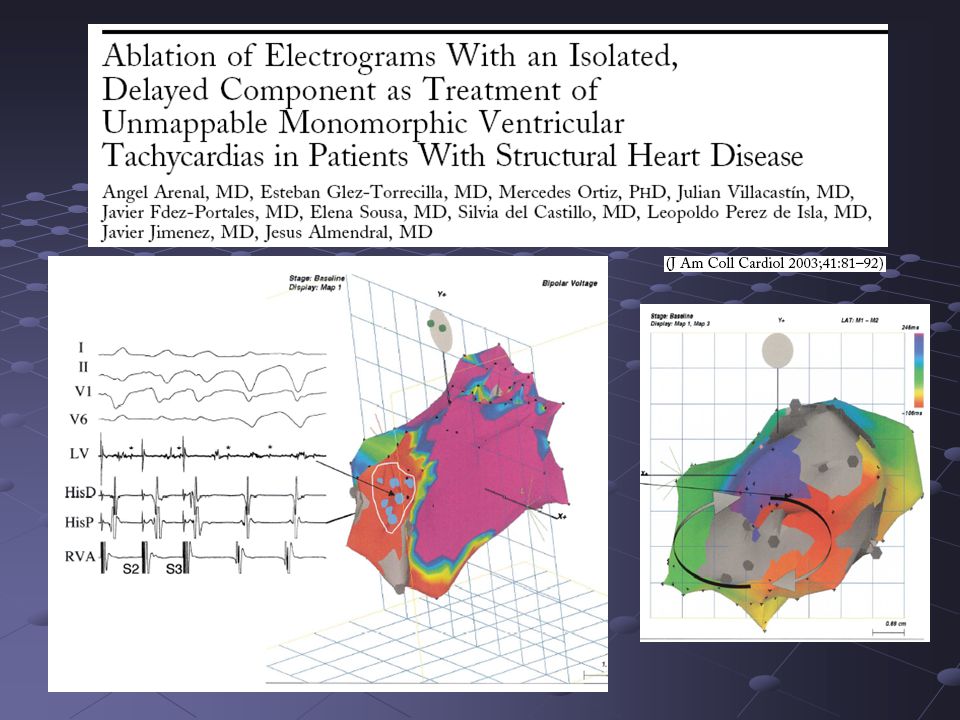Image resolution: width=960 pixels, height=720 pixels.
Task: Click the "S2" stimulus marker label
Action: point(130,569)
